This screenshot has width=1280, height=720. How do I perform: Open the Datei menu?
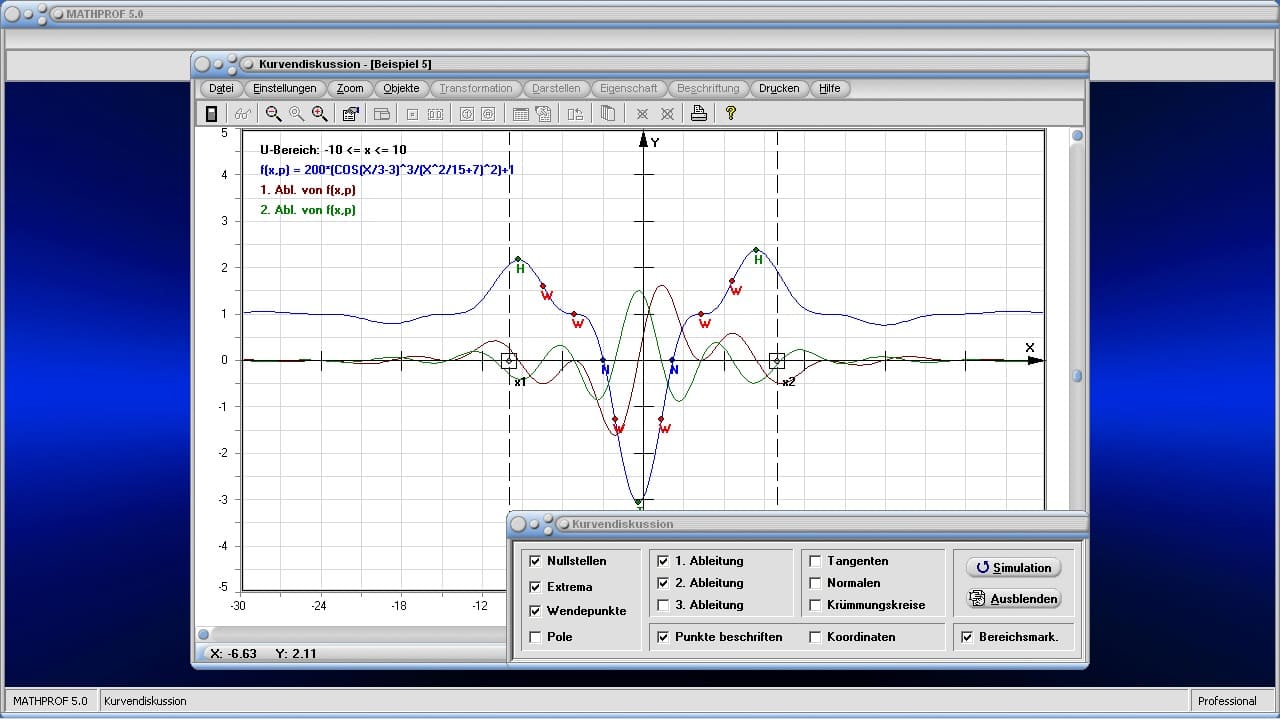click(221, 88)
